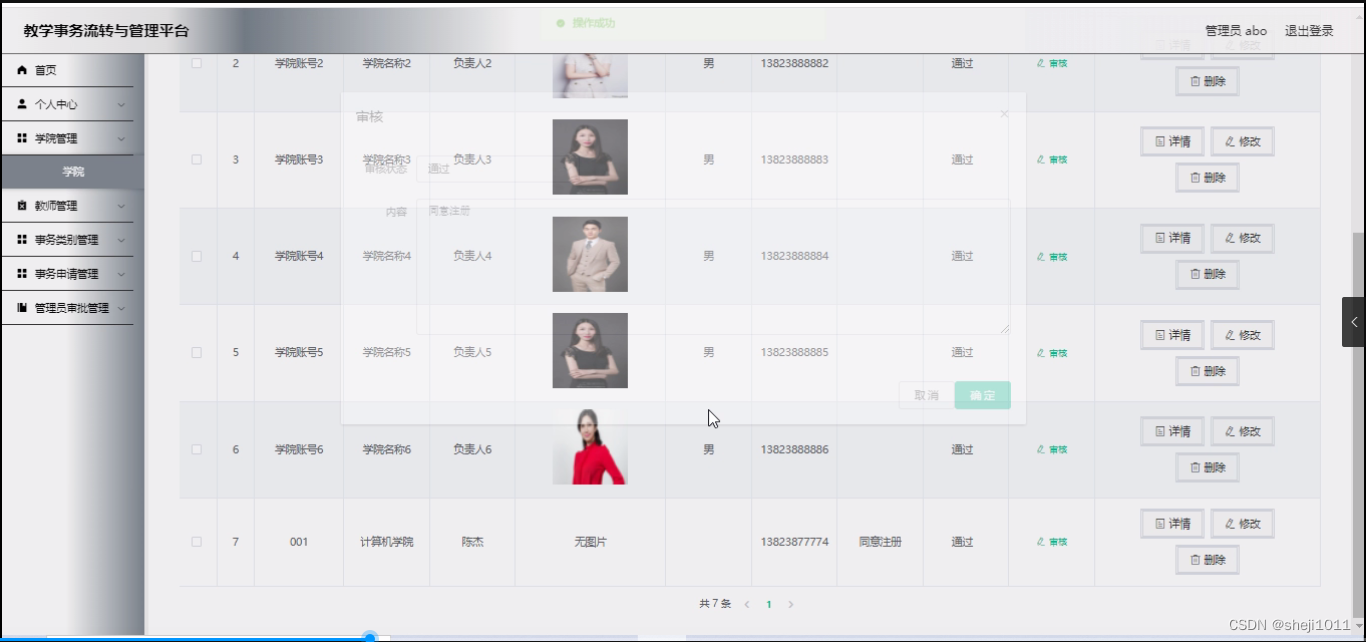This screenshot has height=642, width=1366.
Task: Click 审核 icon link in 学院账号4 row
Action: (1052, 257)
